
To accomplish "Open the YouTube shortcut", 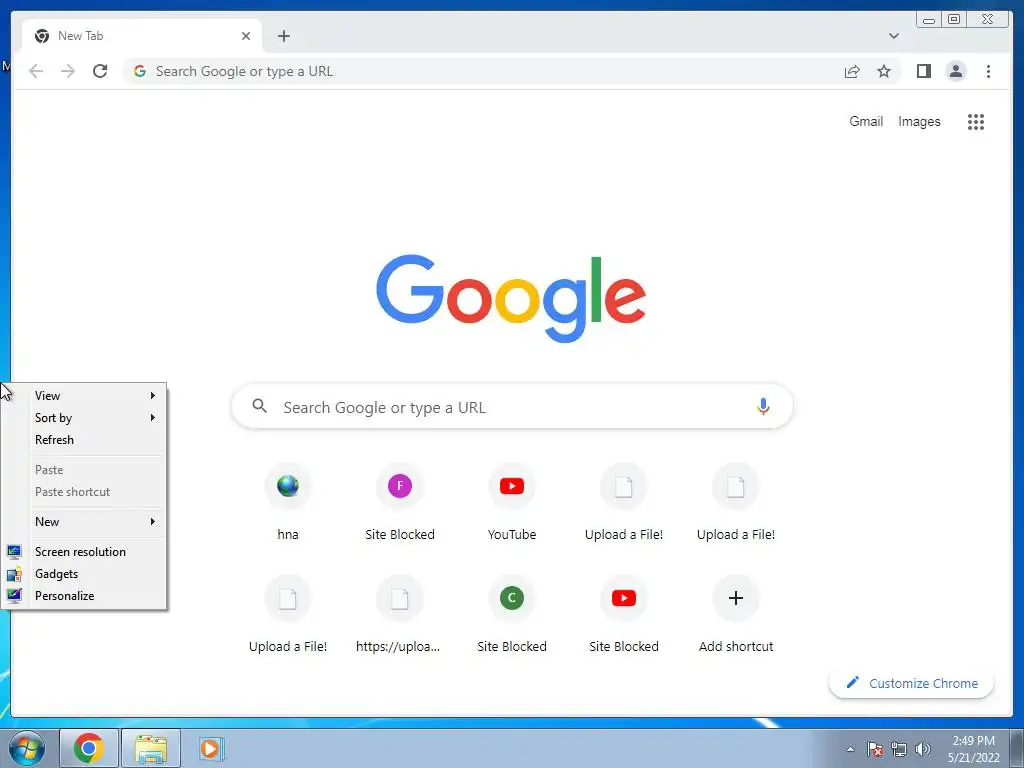I will pos(512,501).
